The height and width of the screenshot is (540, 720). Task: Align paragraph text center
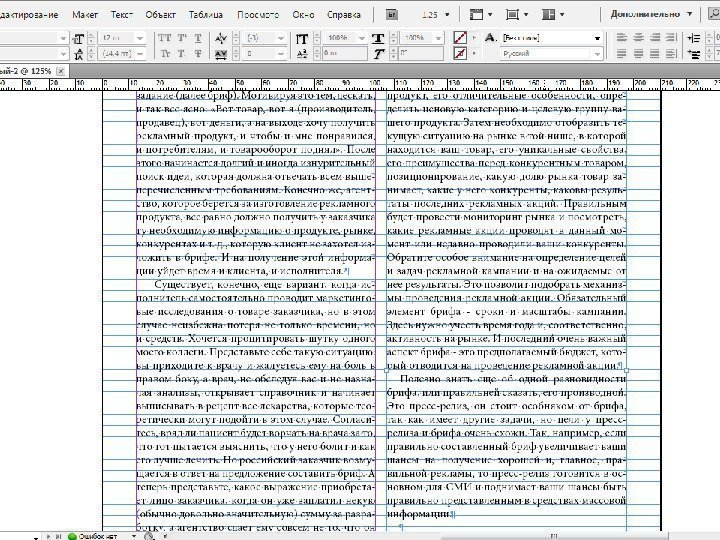[638, 38]
